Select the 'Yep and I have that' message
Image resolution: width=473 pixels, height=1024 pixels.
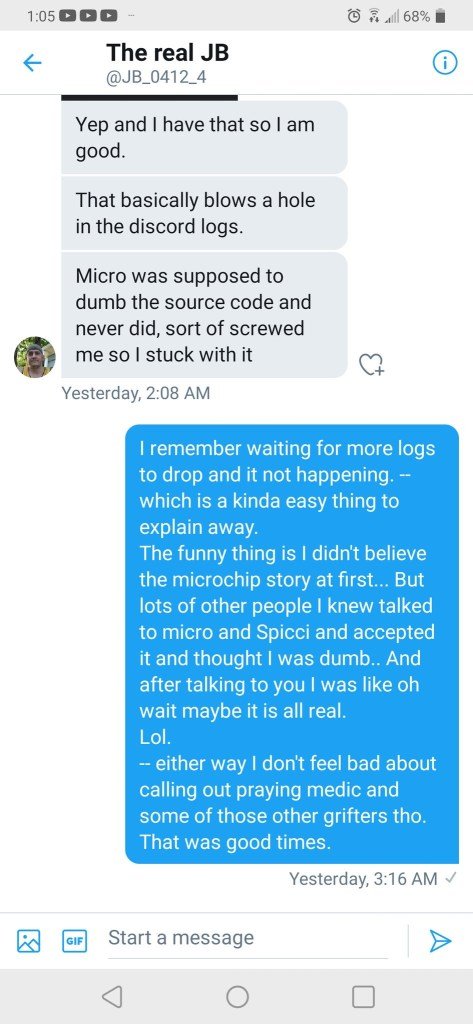pos(204,137)
